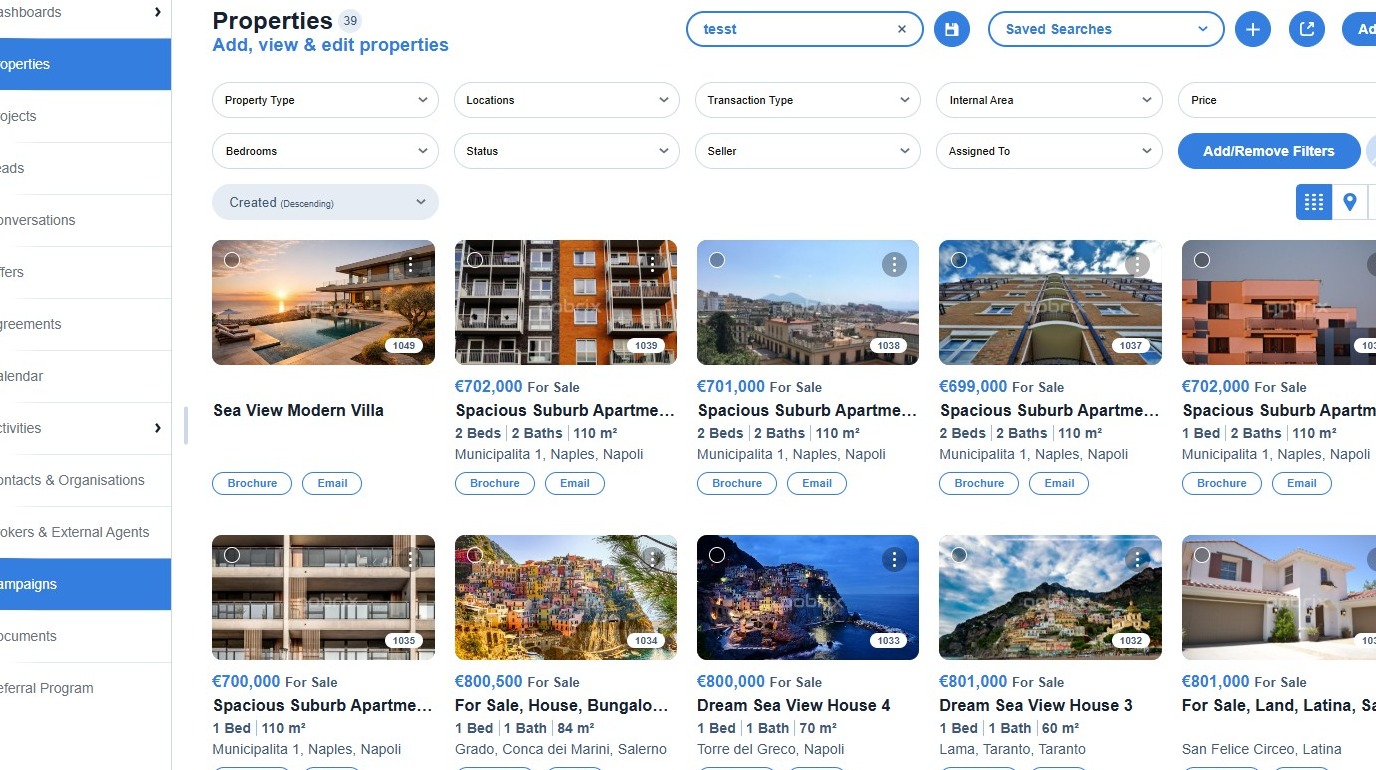This screenshot has height=770, width=1376.
Task: Select property 1035 with its circle checkbox
Action: [232, 555]
